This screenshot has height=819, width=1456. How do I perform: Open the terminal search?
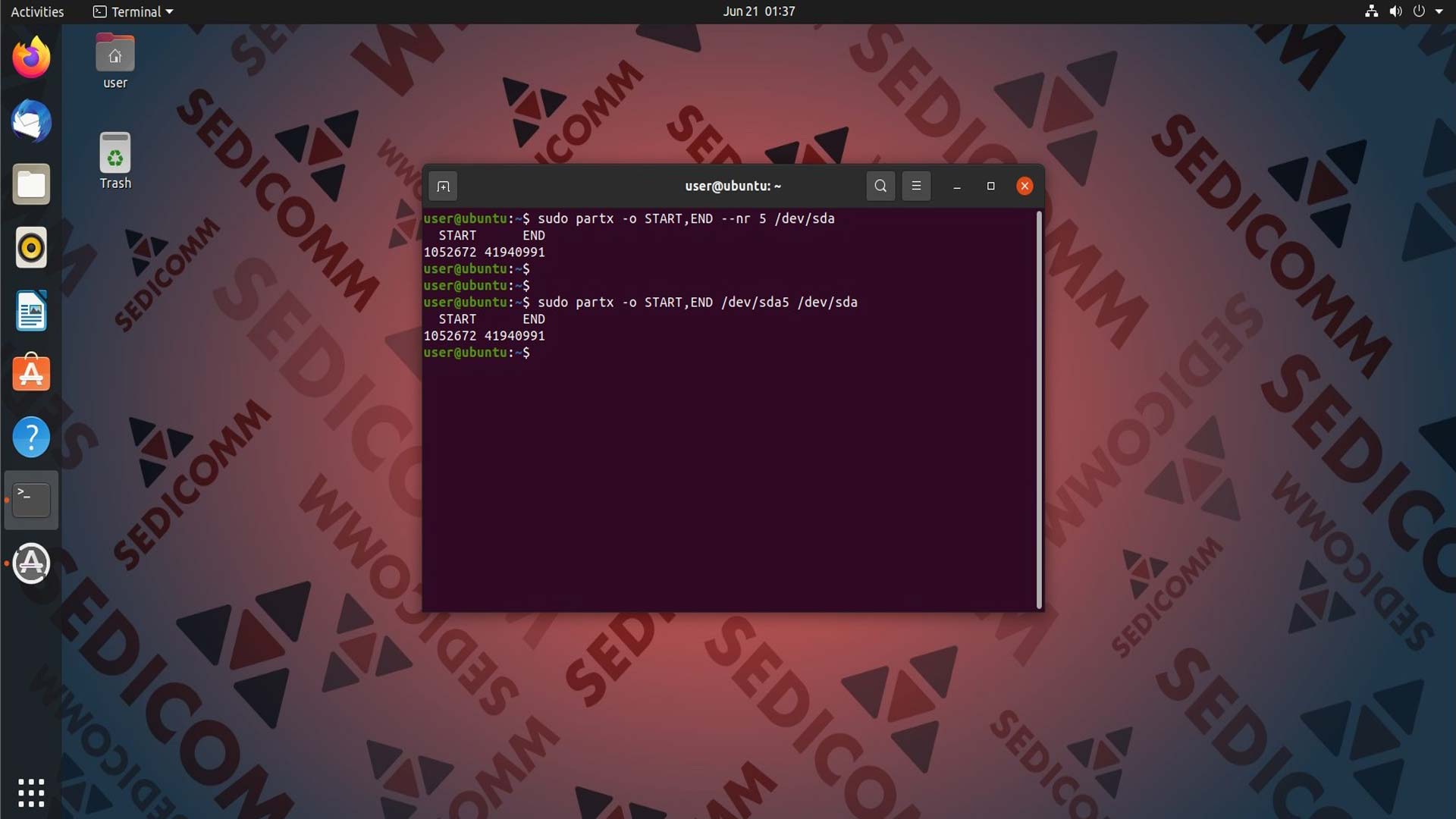coord(880,186)
